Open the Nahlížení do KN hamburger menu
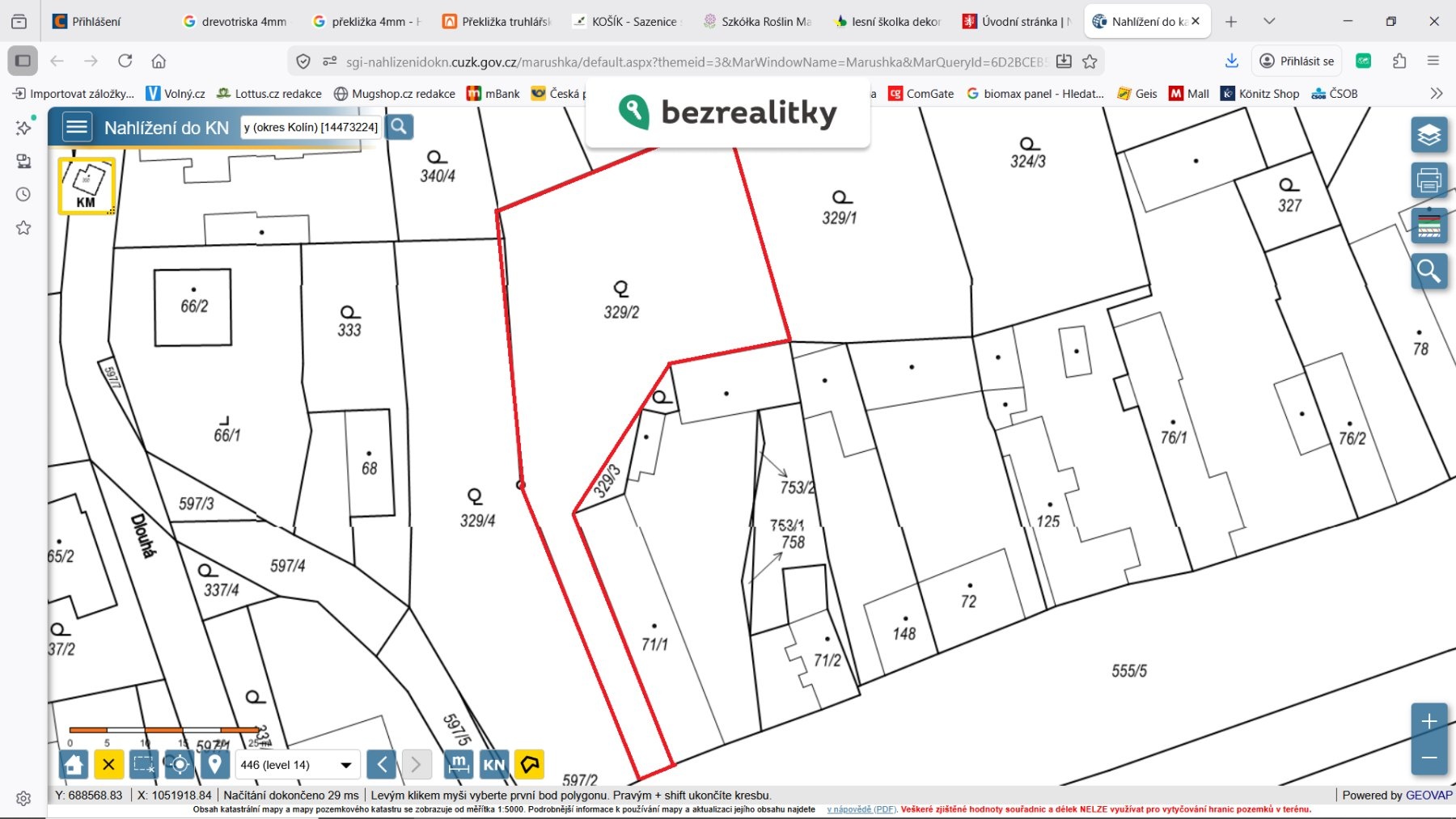This screenshot has width=1456, height=819. click(x=77, y=128)
